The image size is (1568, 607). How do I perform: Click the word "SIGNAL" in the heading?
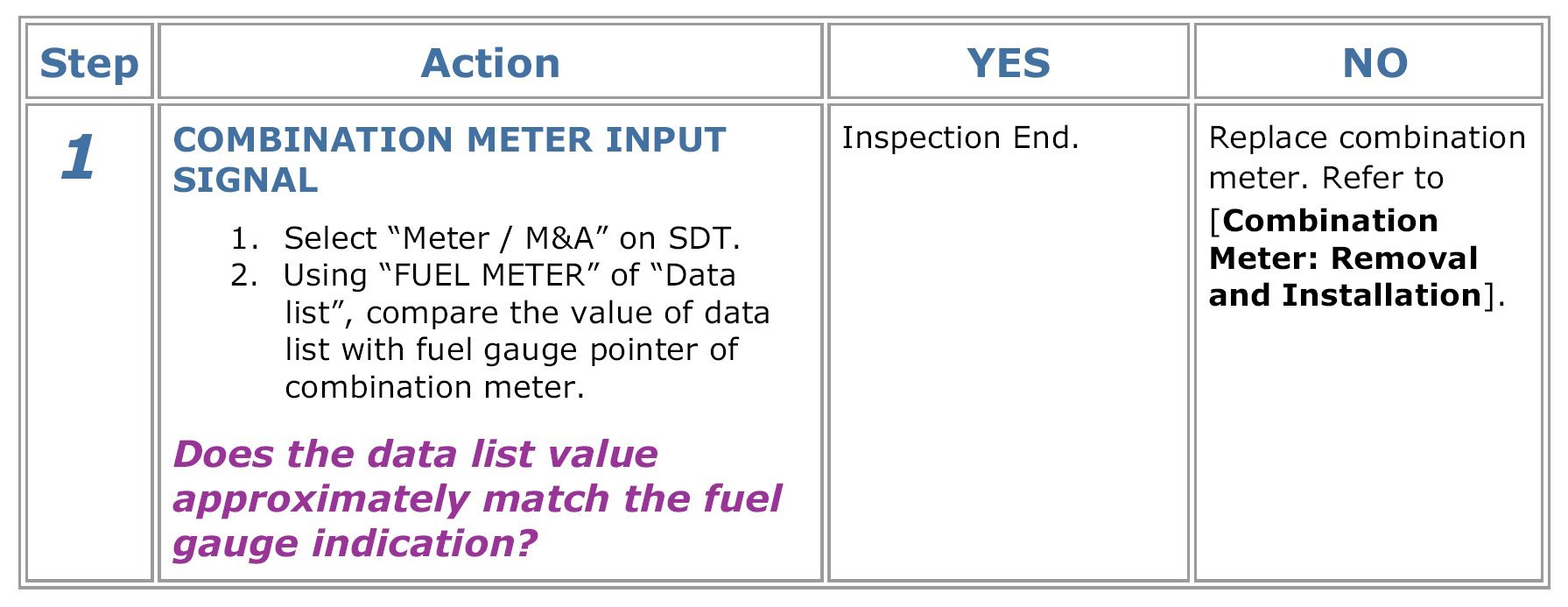tap(245, 180)
